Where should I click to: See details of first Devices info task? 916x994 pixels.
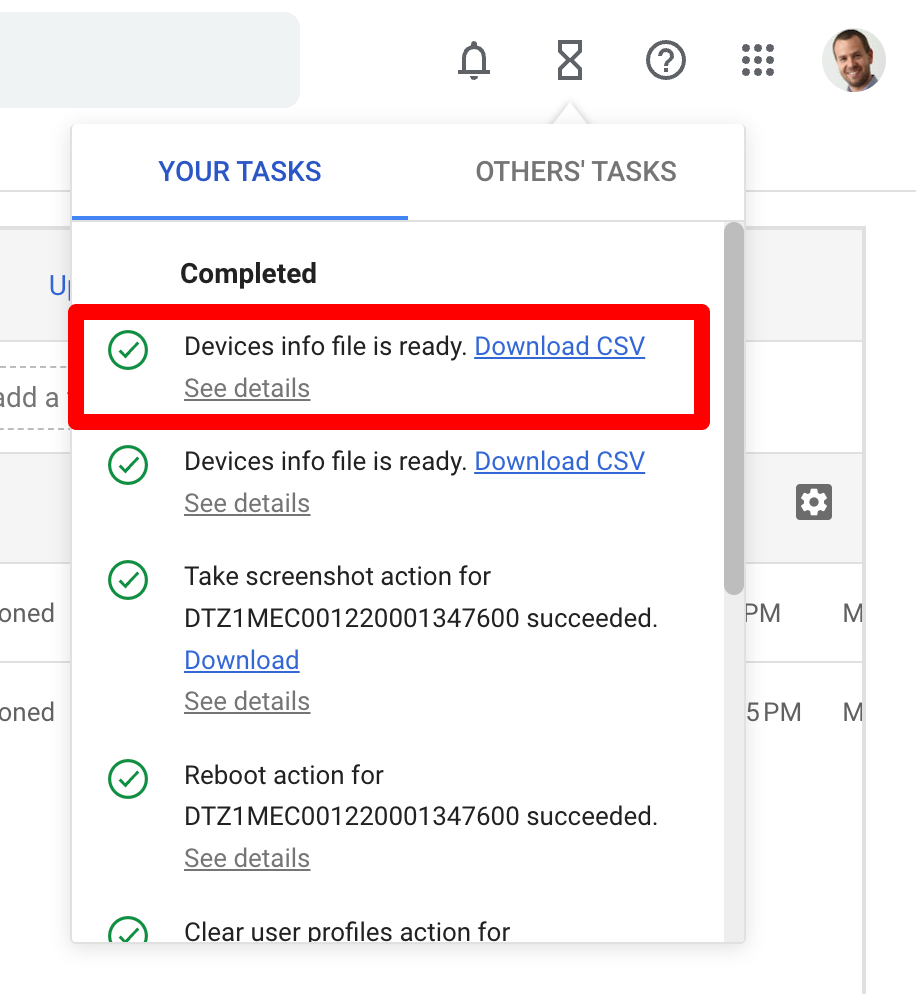[x=247, y=388]
